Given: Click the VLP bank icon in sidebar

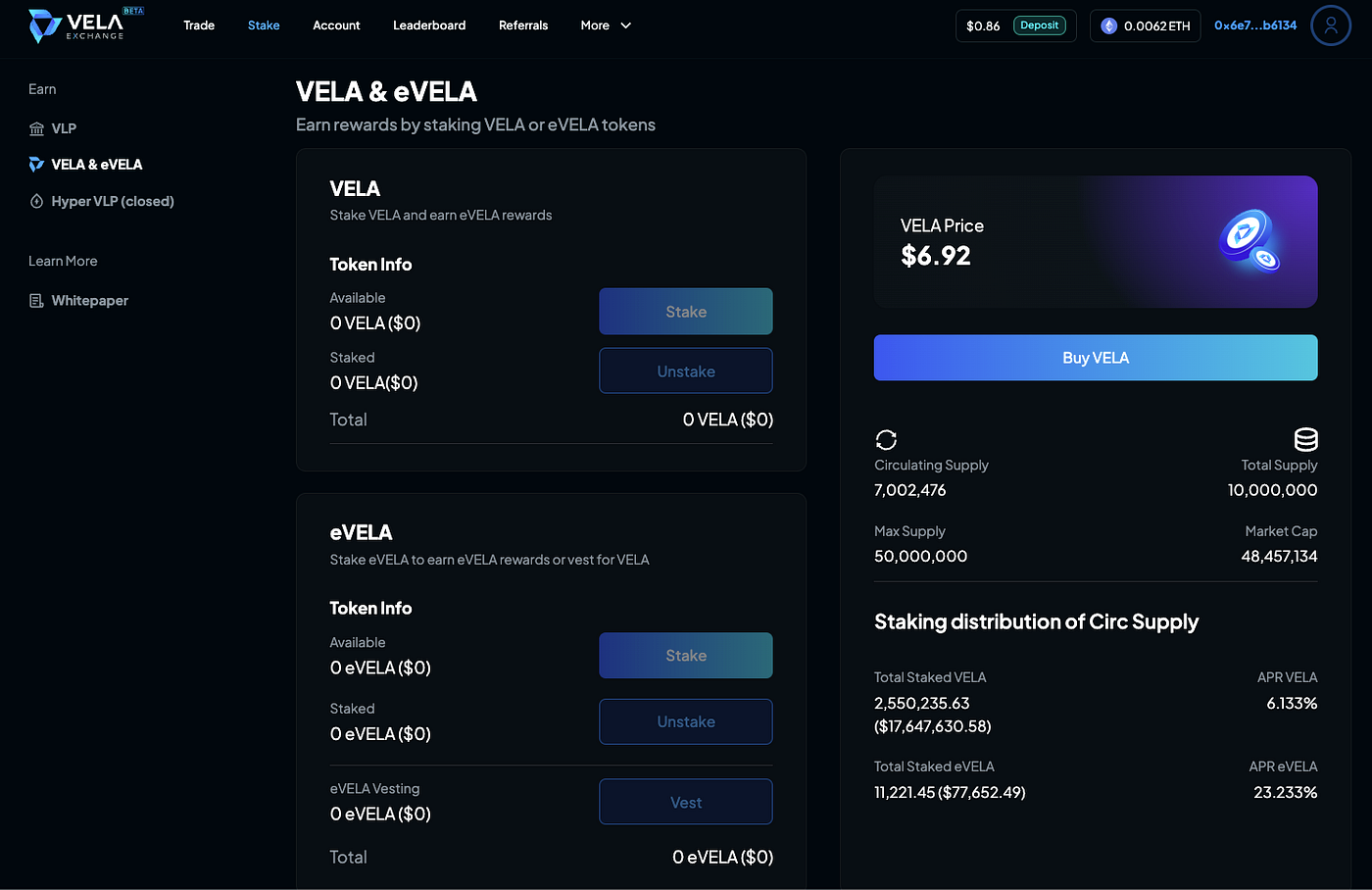Looking at the screenshot, I should (x=37, y=128).
